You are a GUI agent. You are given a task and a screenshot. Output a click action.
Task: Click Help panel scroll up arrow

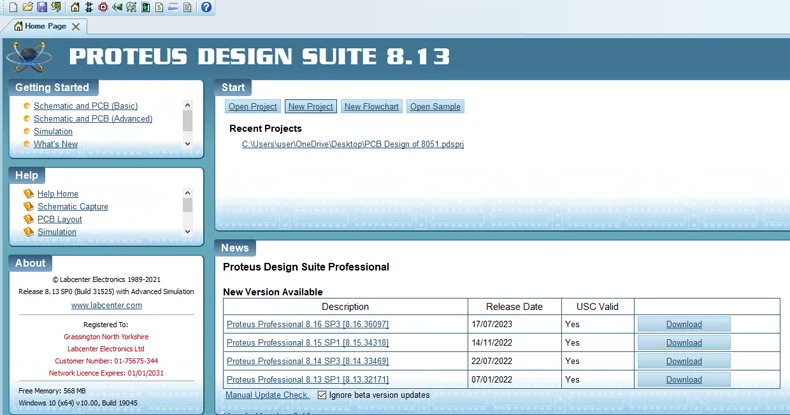(x=187, y=192)
